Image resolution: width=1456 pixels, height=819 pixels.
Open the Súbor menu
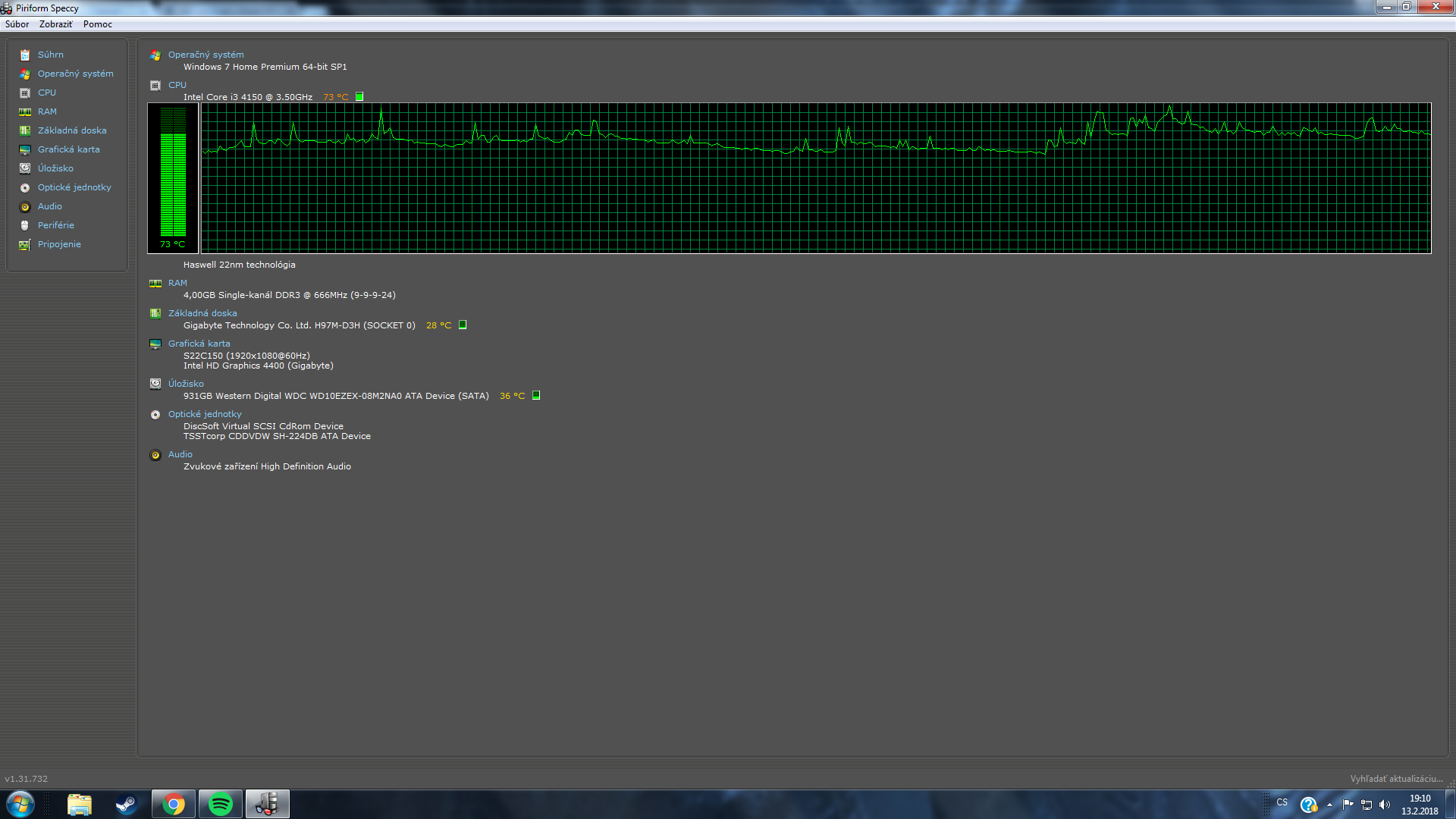pyautogui.click(x=17, y=24)
